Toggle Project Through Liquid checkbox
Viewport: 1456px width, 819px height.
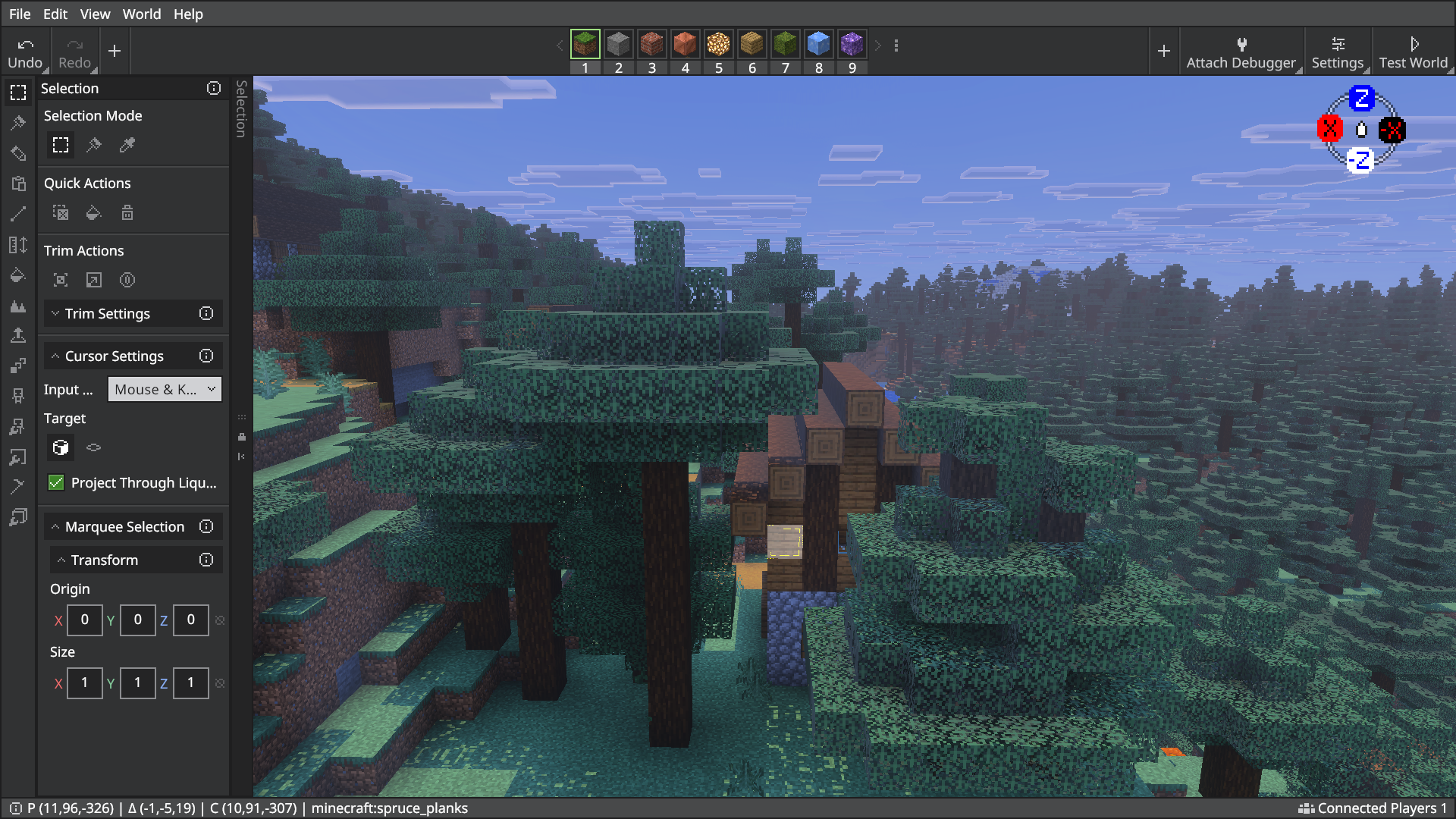tap(56, 483)
